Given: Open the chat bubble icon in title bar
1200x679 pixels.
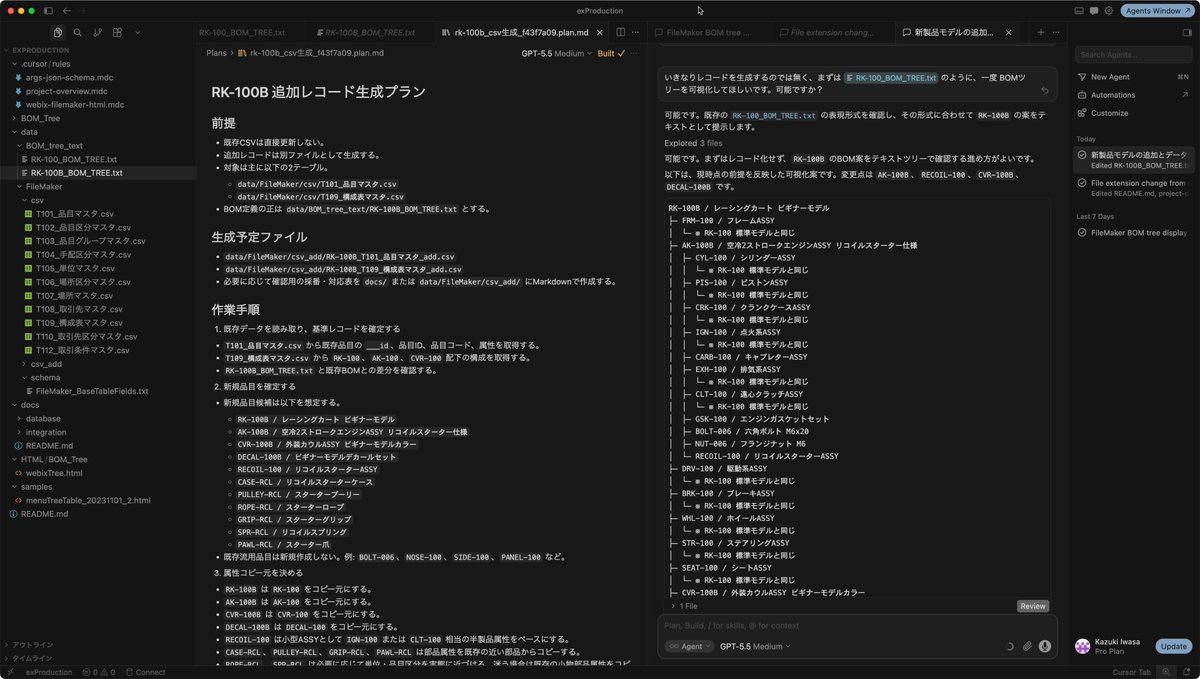Looking at the screenshot, I should pos(1094,10).
